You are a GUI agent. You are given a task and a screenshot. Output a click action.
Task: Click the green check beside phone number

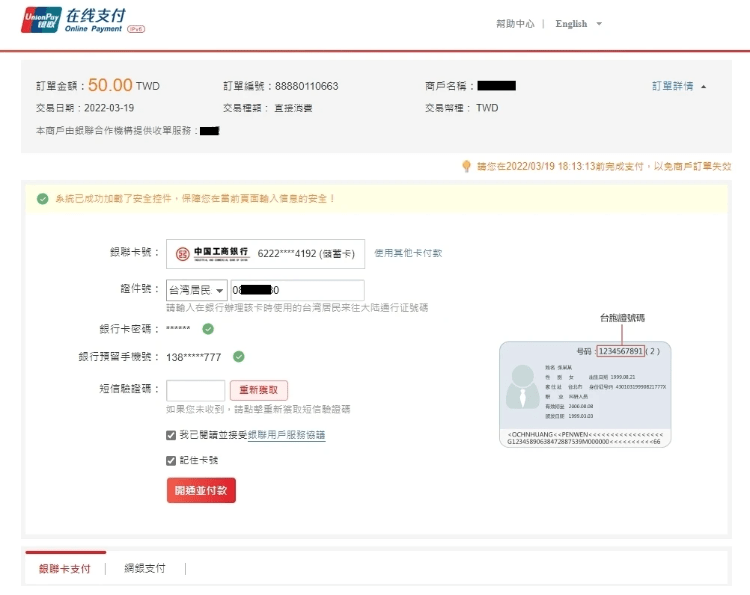tap(239, 356)
